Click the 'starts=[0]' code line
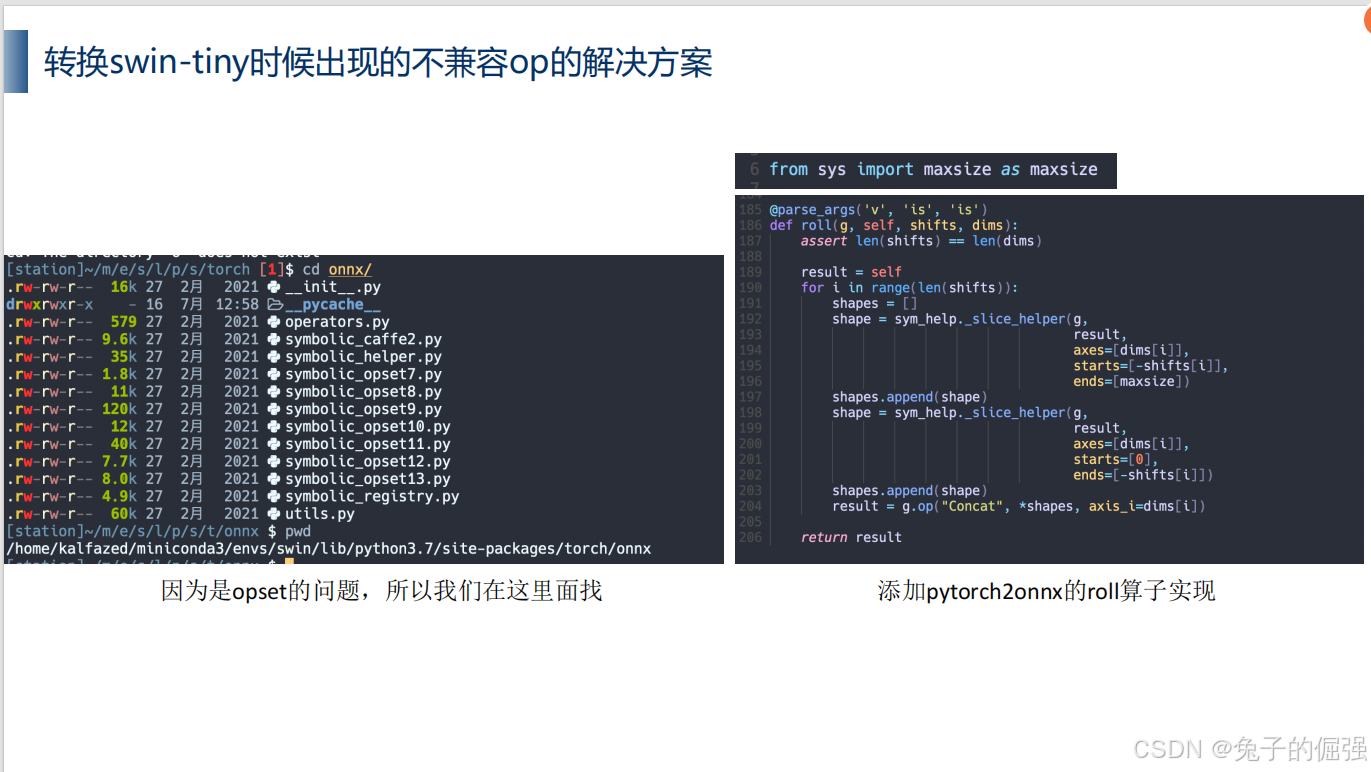Image resolution: width=1371 pixels, height=772 pixels. 1116,459
